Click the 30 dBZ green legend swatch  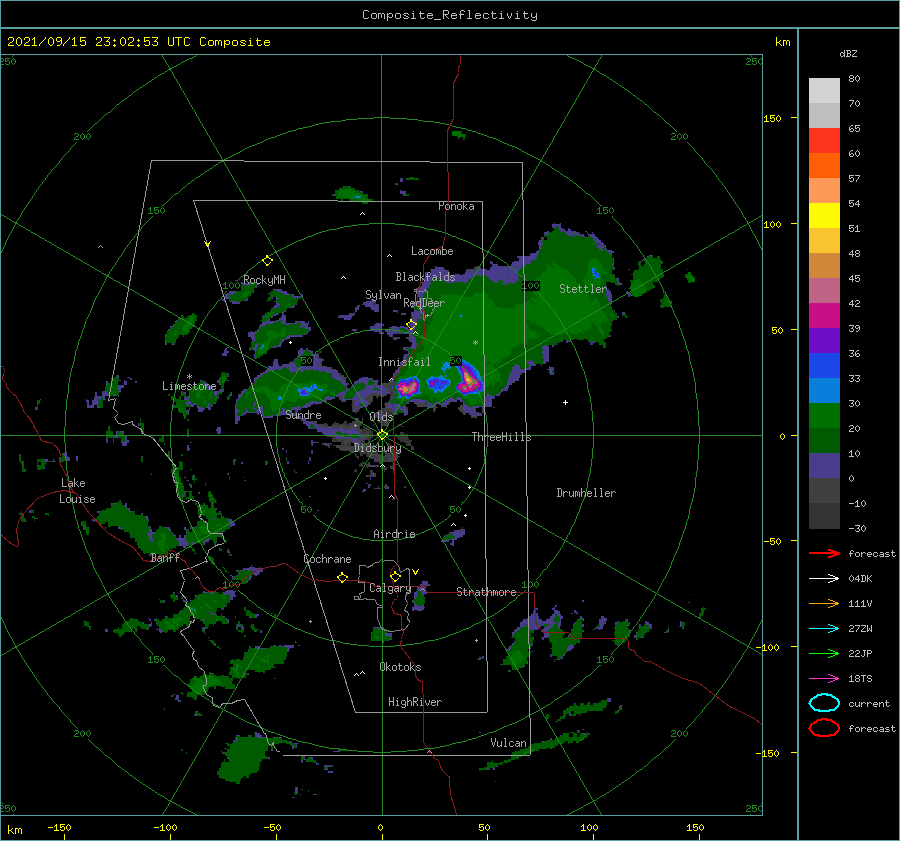824,415
